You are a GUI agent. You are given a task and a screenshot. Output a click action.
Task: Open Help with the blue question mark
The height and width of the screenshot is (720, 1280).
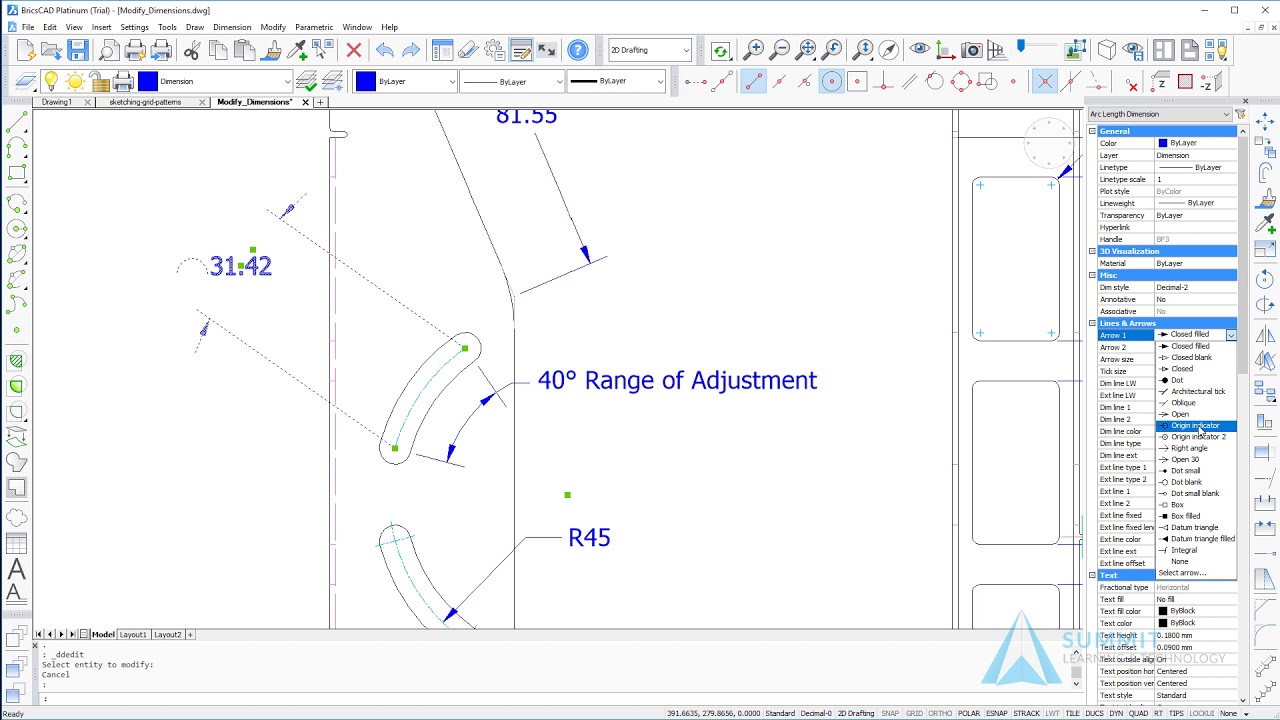click(578, 50)
